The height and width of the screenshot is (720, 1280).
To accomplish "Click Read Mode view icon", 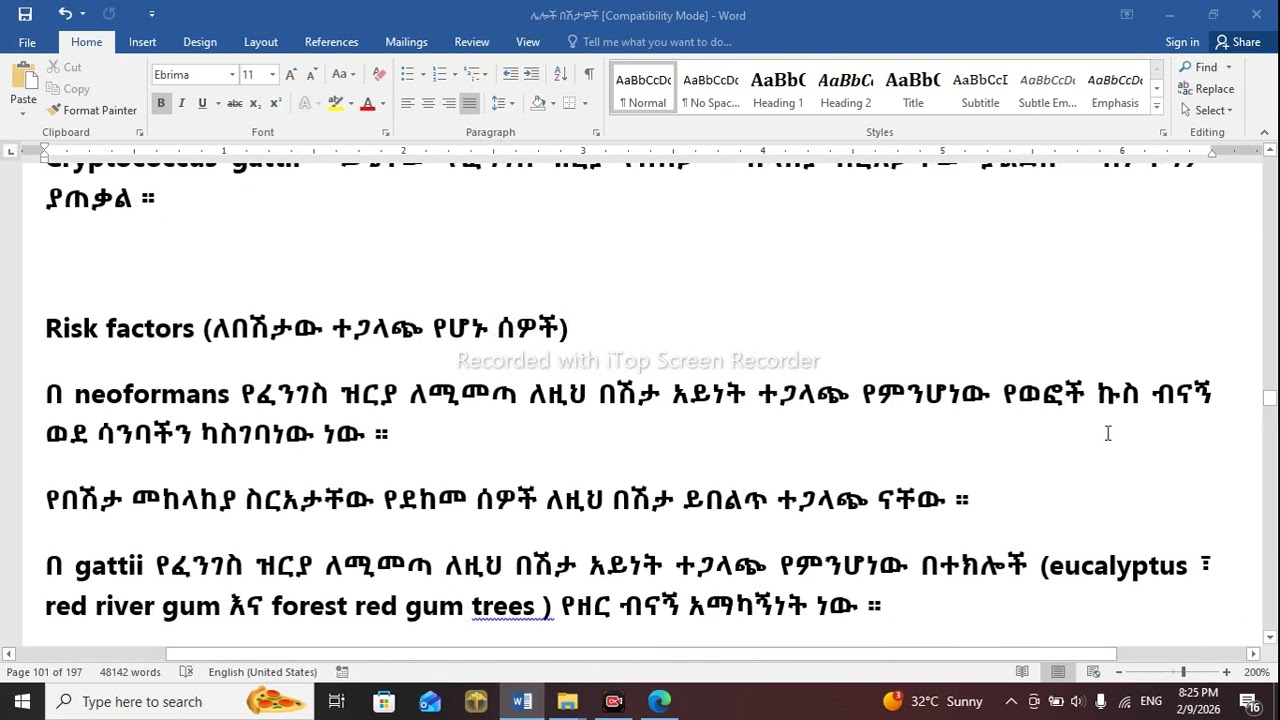I will point(1022,672).
